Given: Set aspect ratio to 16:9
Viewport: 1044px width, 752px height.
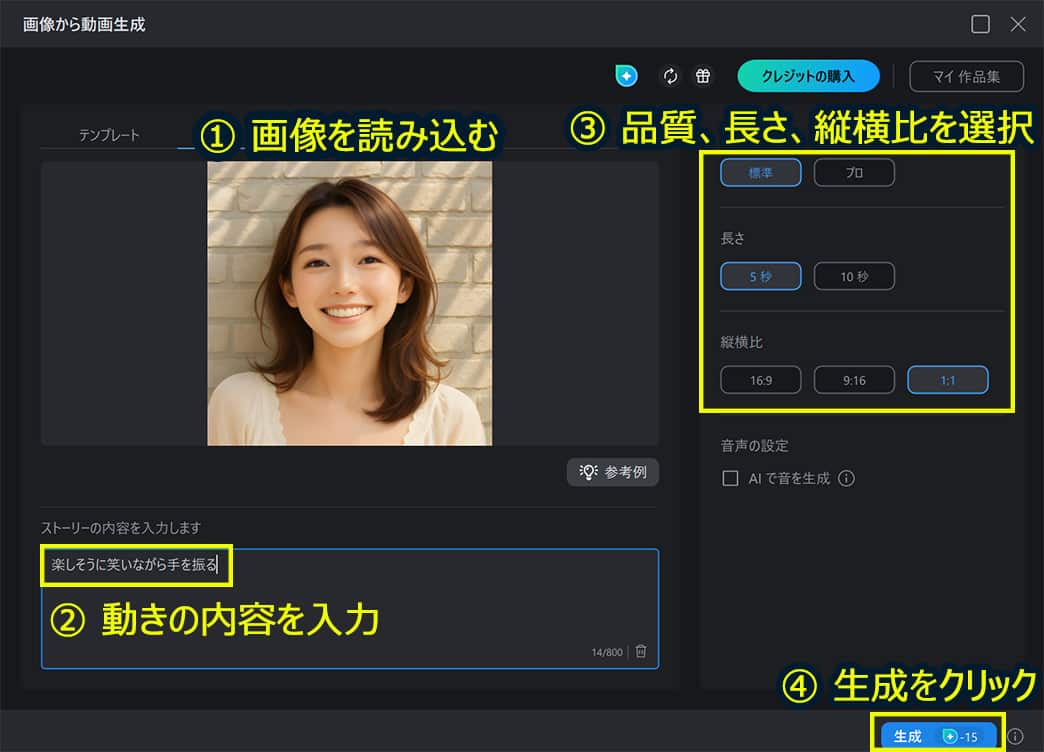Looking at the screenshot, I should (x=760, y=381).
